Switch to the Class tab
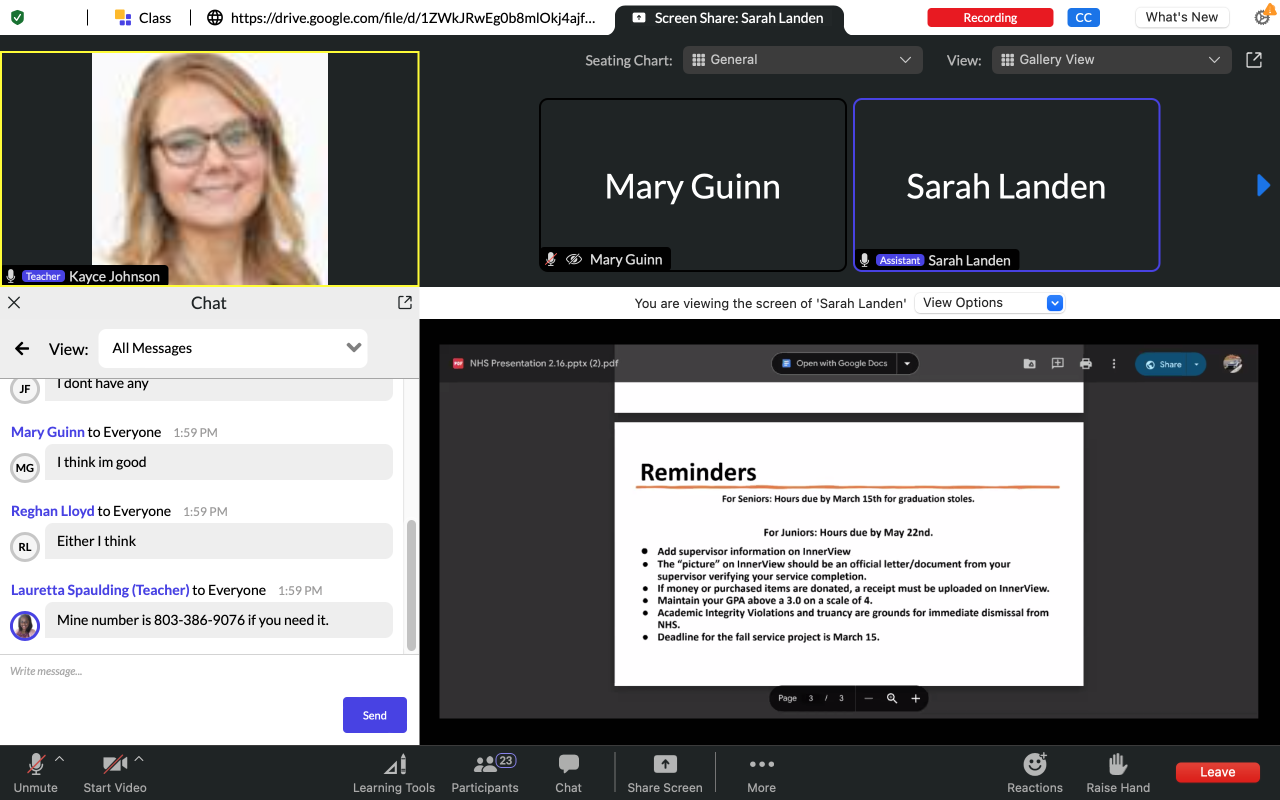This screenshot has width=1280, height=800. point(143,18)
